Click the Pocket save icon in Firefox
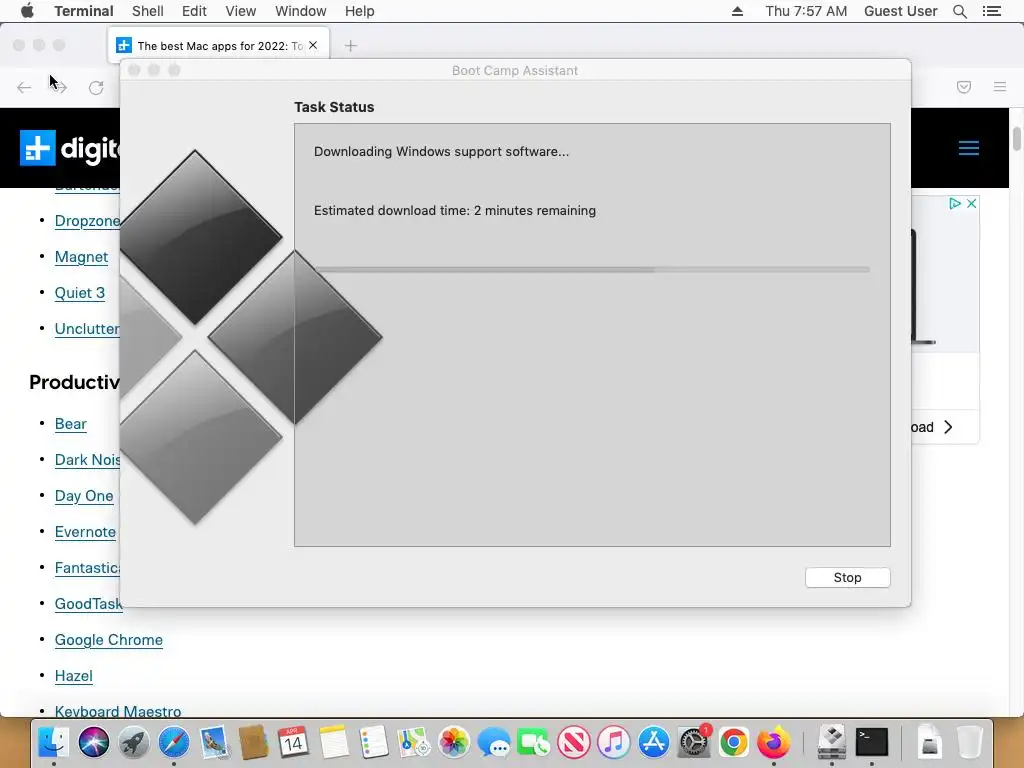The width and height of the screenshot is (1024, 768). click(963, 87)
